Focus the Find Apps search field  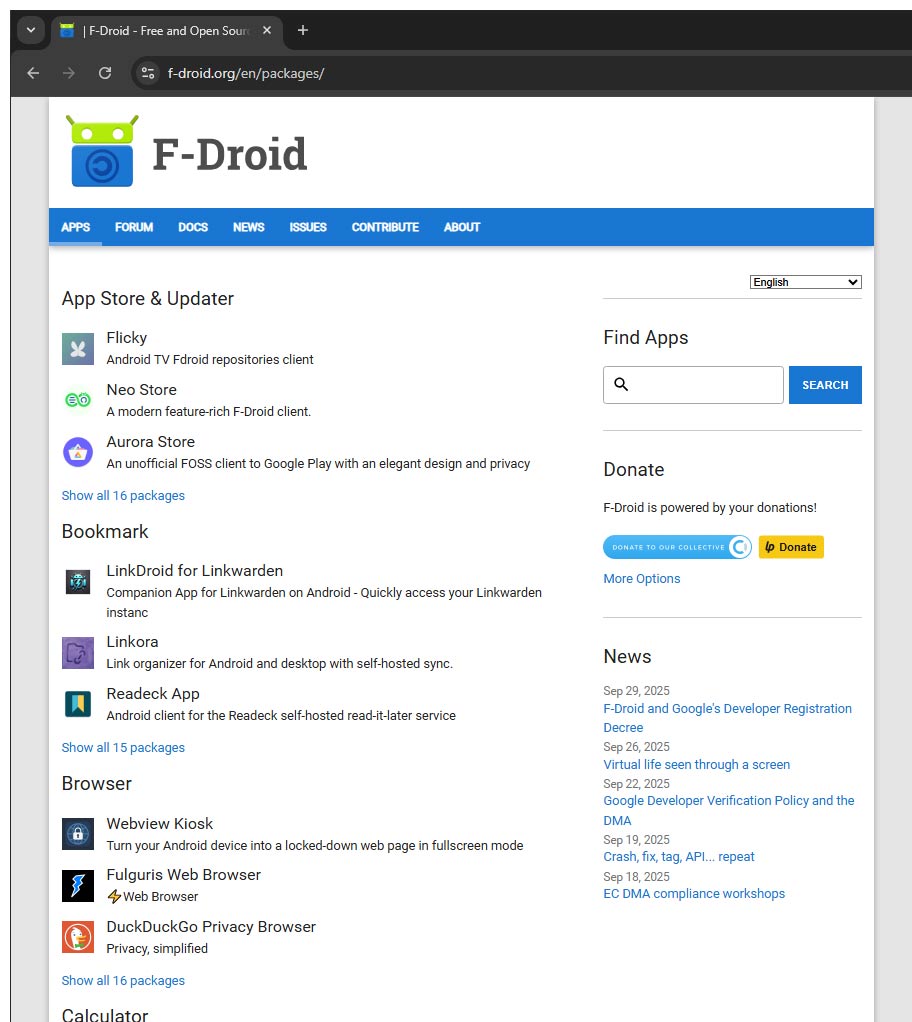coord(694,385)
